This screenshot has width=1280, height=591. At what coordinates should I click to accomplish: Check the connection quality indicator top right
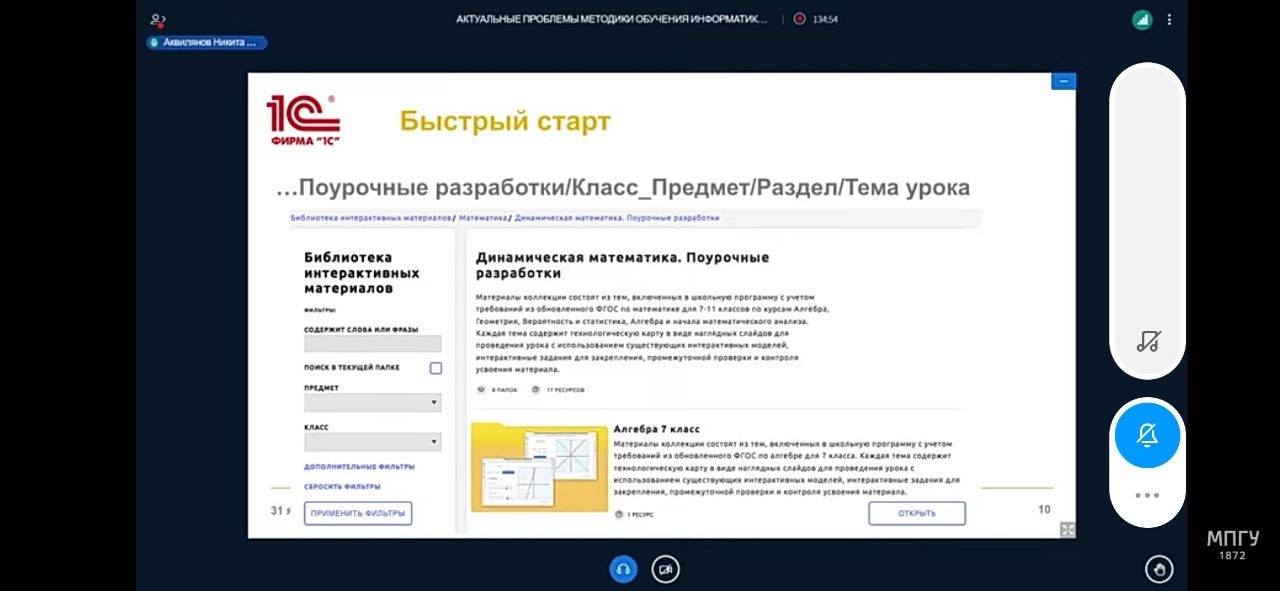click(x=1141, y=19)
